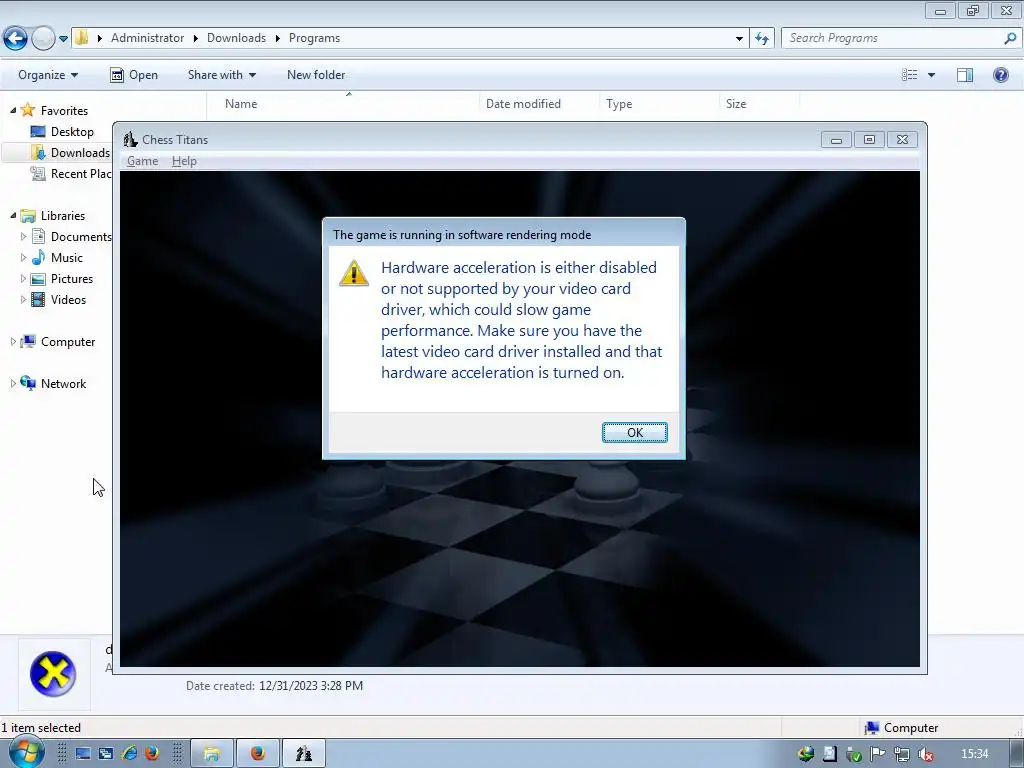1024x768 pixels.
Task: Click the Open toolbar button
Action: (134, 74)
